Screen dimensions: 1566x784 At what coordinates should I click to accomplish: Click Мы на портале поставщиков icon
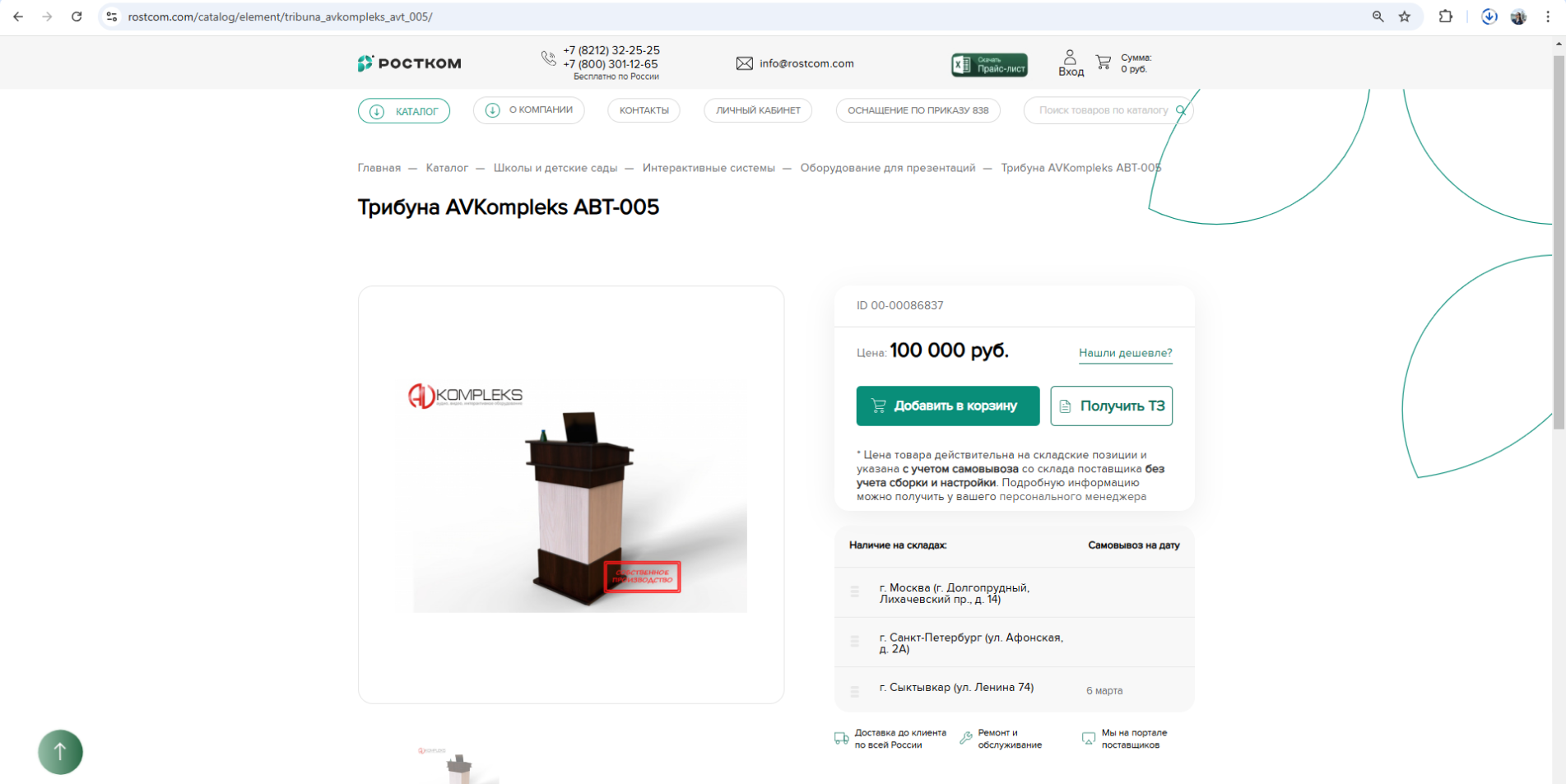click(x=1089, y=739)
